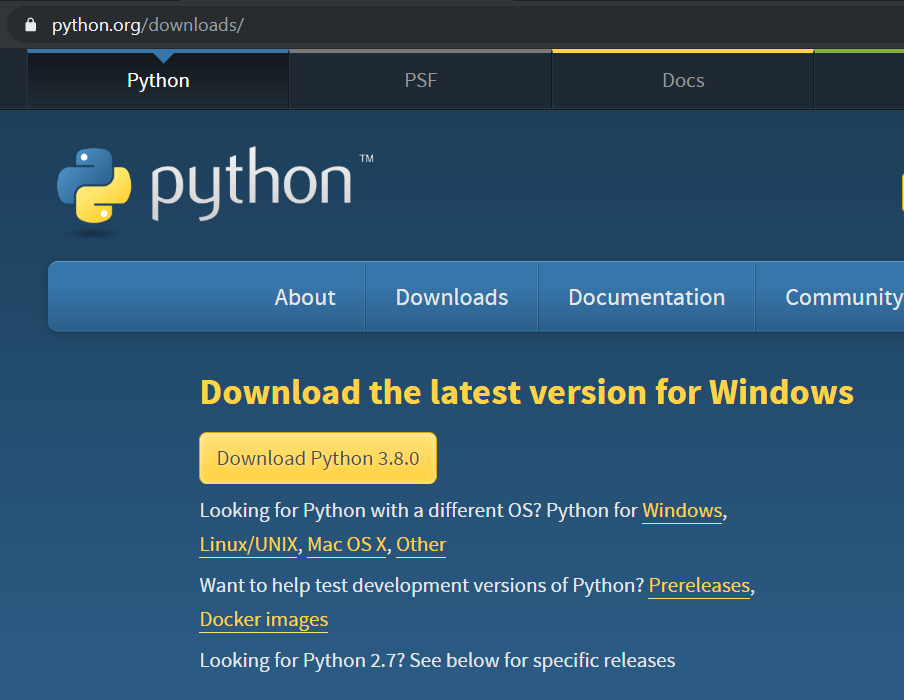Click Download Python 3.8.0 button
The width and height of the screenshot is (904, 700).
pos(318,458)
